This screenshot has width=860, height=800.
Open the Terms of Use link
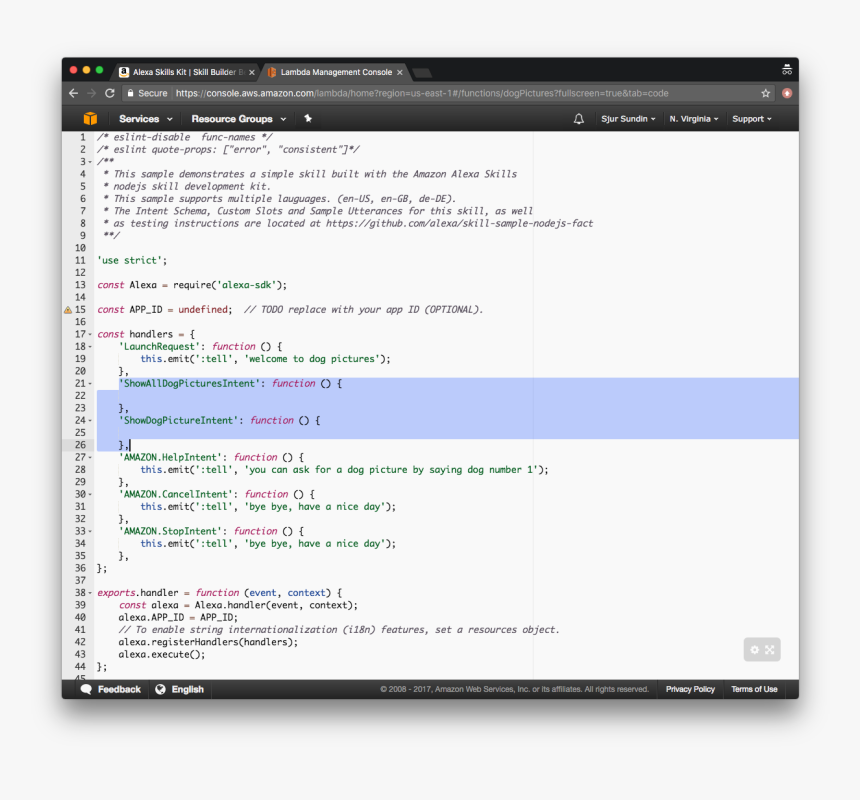[x=754, y=689]
